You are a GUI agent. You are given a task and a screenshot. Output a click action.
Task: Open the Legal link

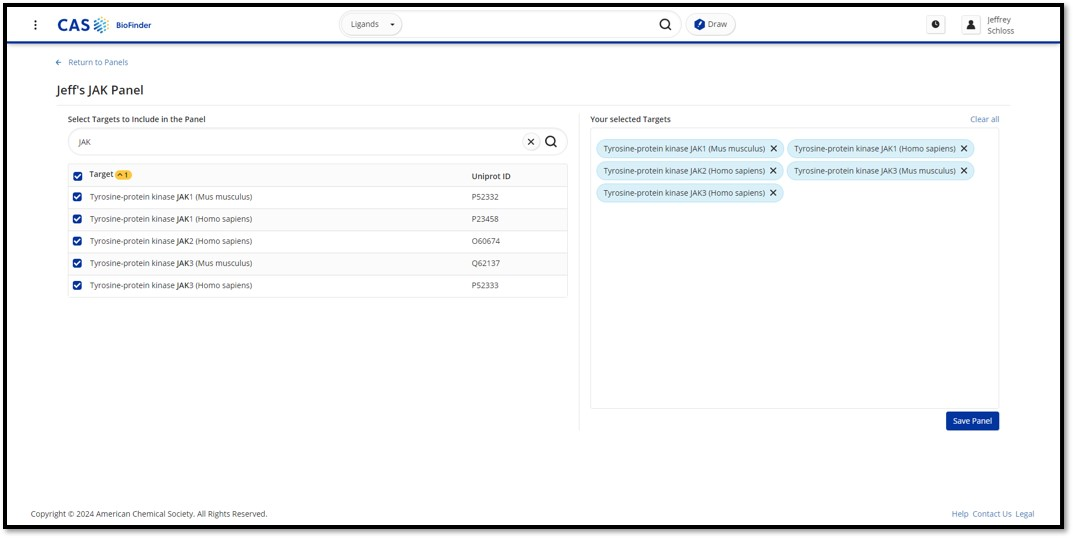tap(1024, 514)
